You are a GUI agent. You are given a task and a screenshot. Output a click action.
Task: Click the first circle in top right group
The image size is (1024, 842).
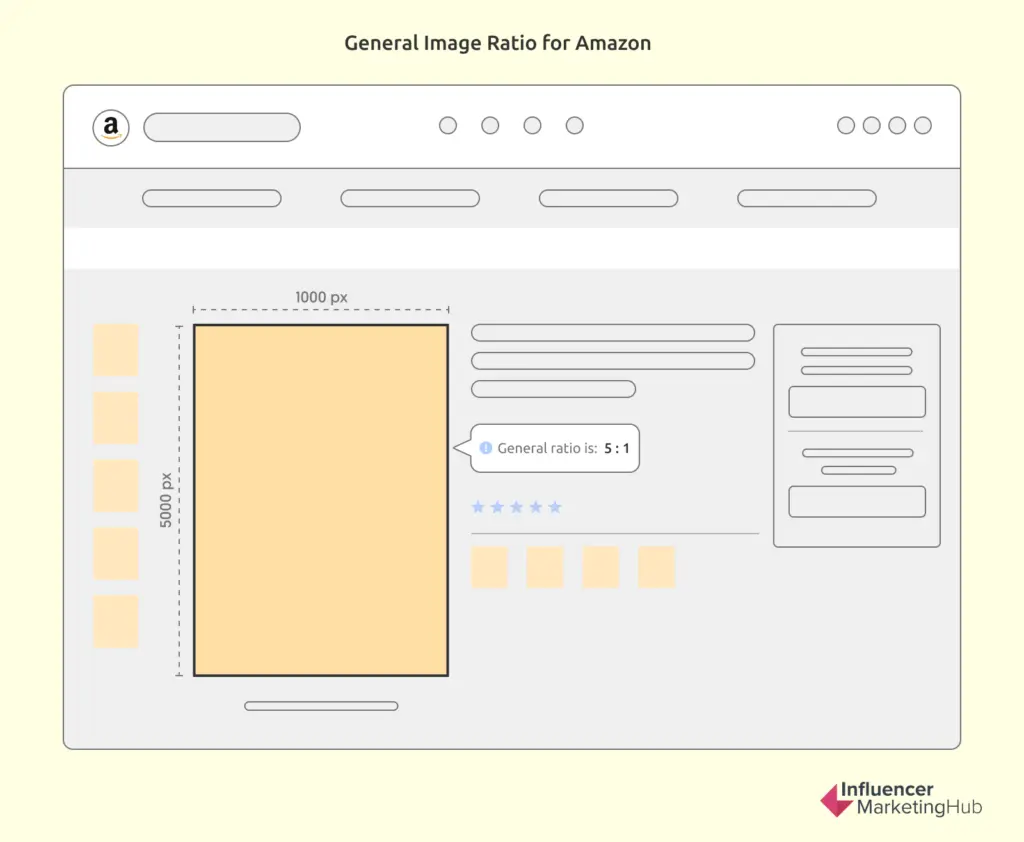point(846,125)
